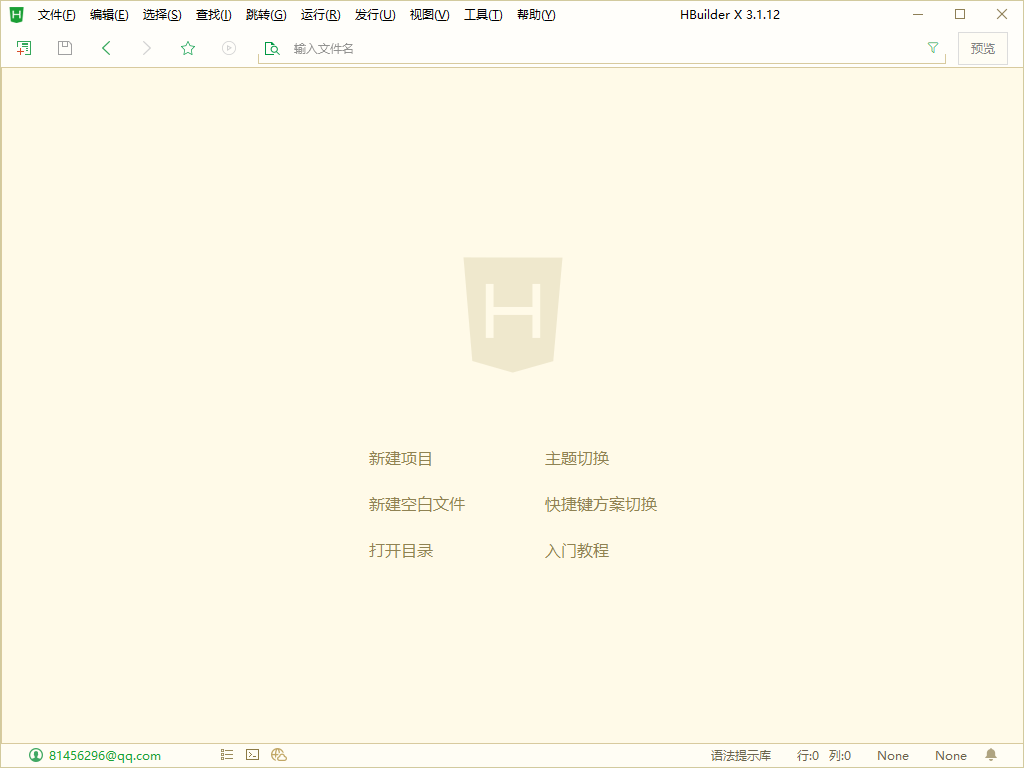Viewport: 1024px width, 768px height.
Task: Open the 工具(T) menu
Action: (483, 15)
